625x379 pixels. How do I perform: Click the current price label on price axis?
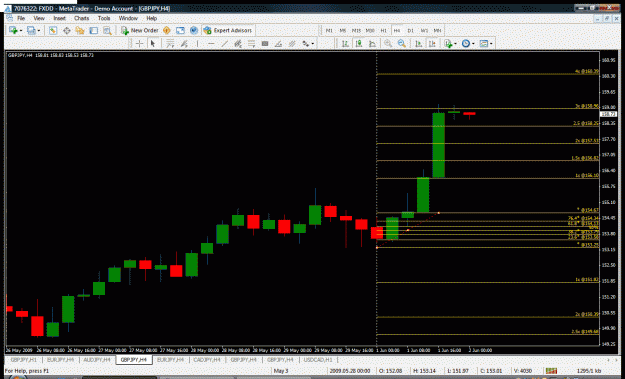coord(608,114)
